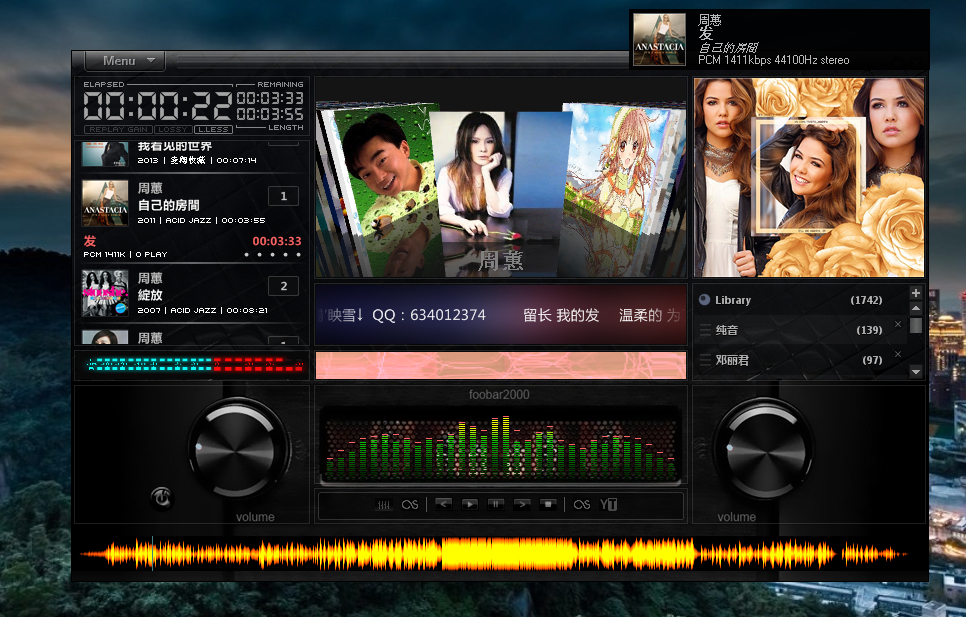Click the right Last.fm icon
966x617 pixels.
(582, 505)
